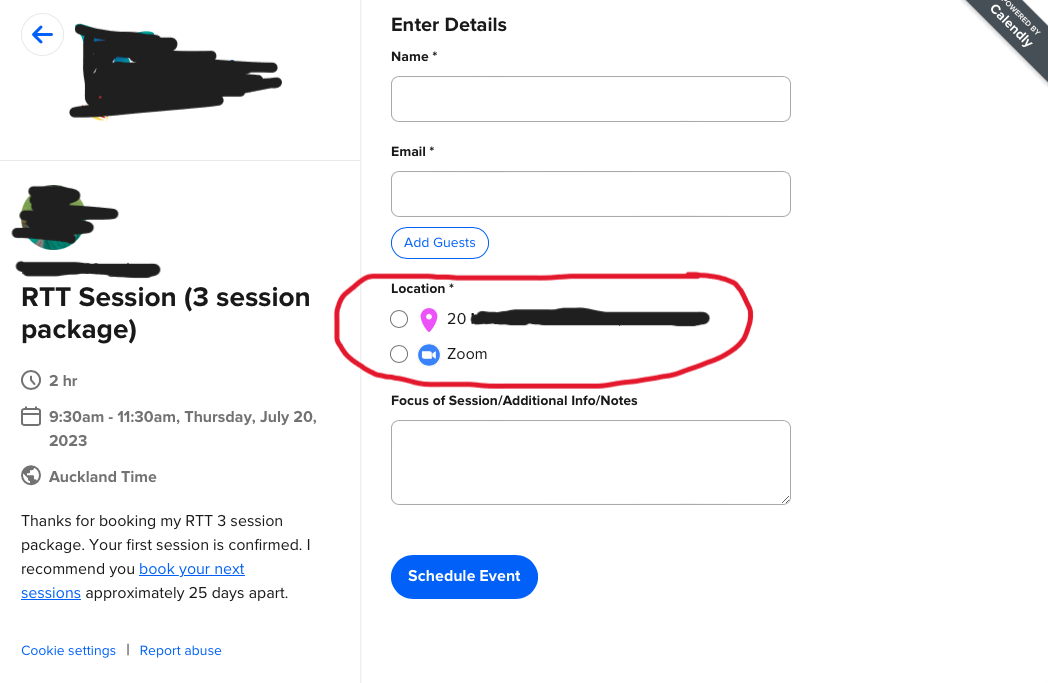Click the clock duration icon
1048x683 pixels.
point(31,380)
